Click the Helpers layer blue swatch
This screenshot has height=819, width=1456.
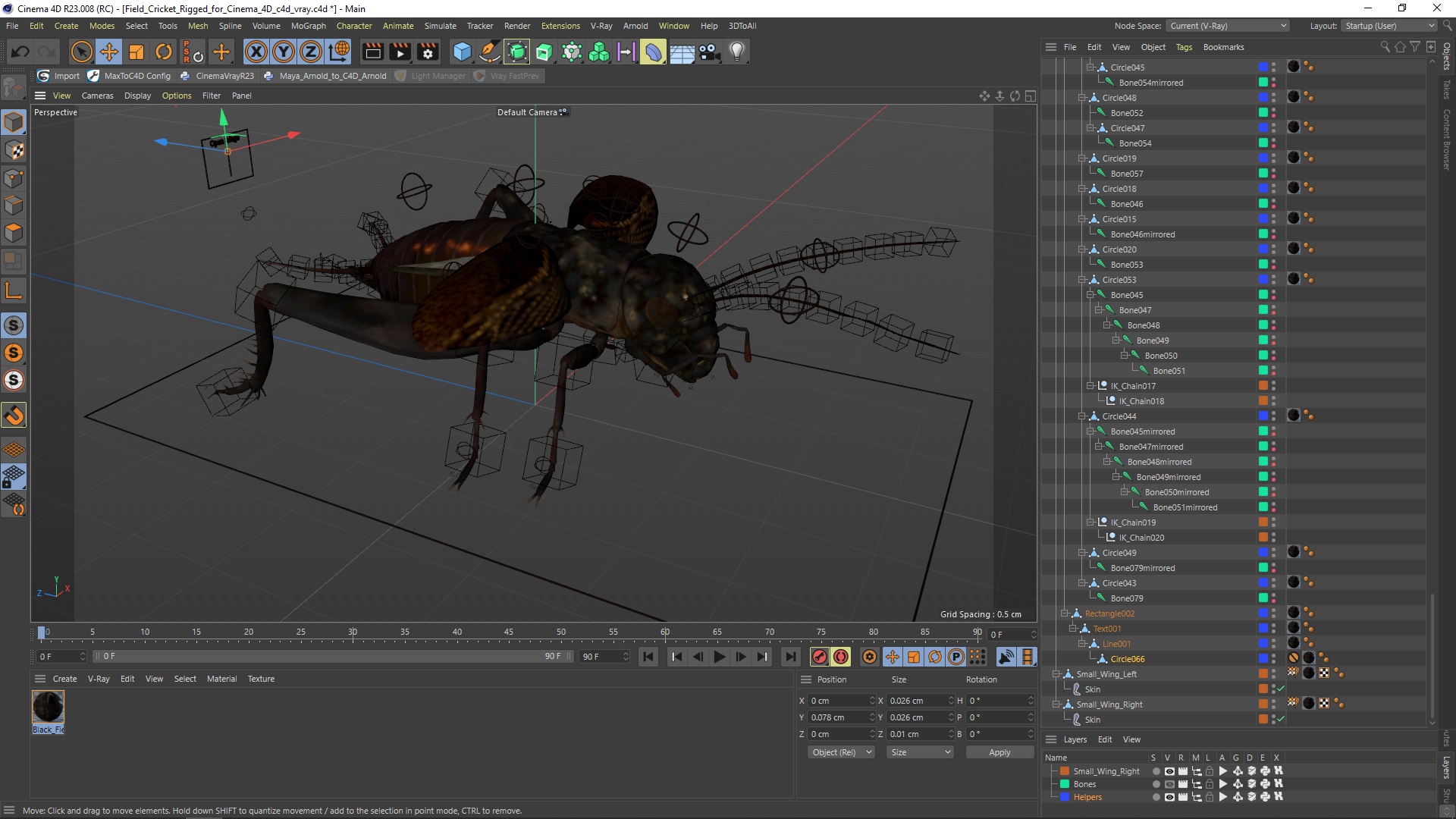(x=1065, y=797)
